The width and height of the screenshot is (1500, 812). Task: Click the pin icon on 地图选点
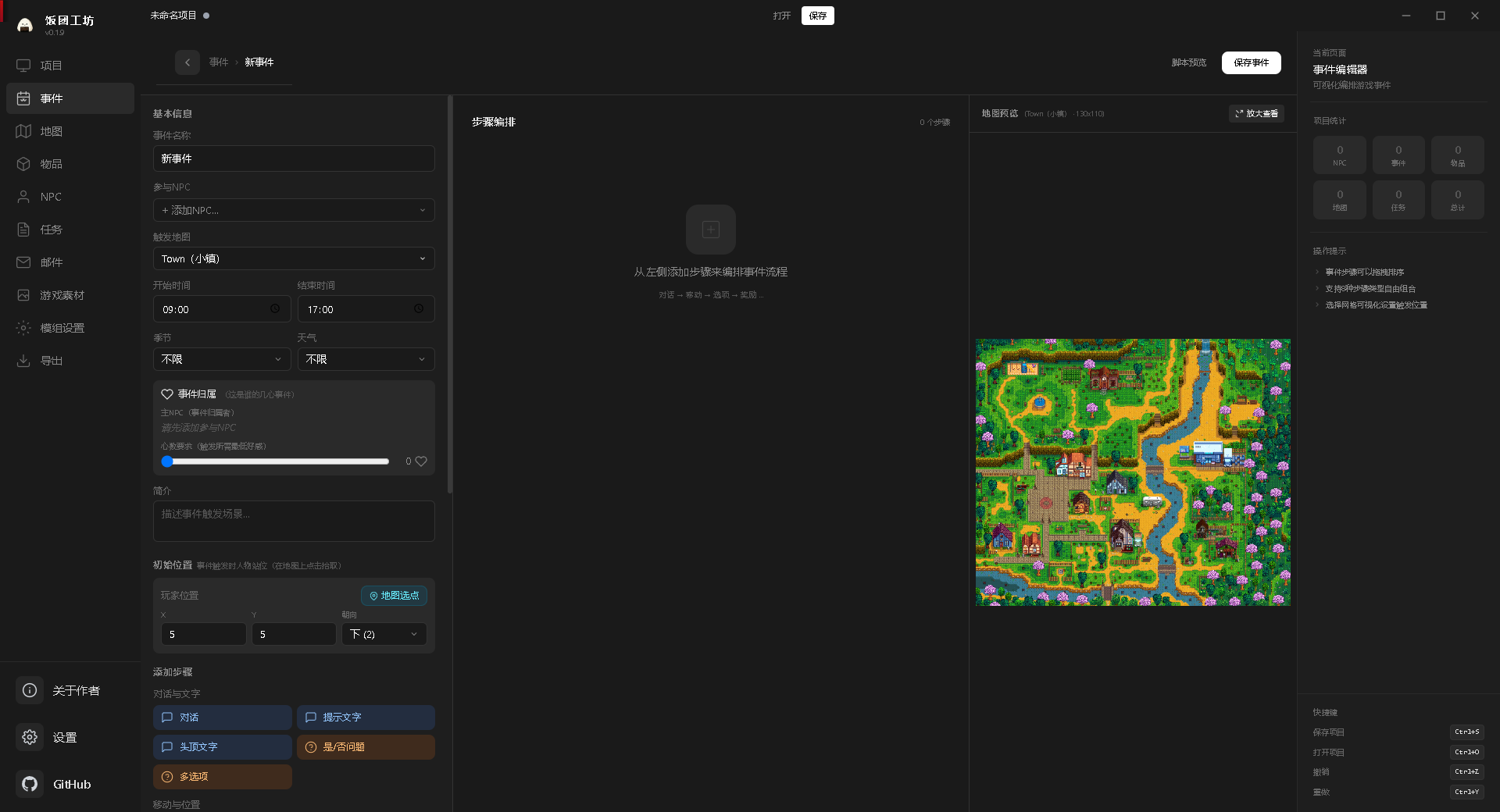tap(373, 596)
